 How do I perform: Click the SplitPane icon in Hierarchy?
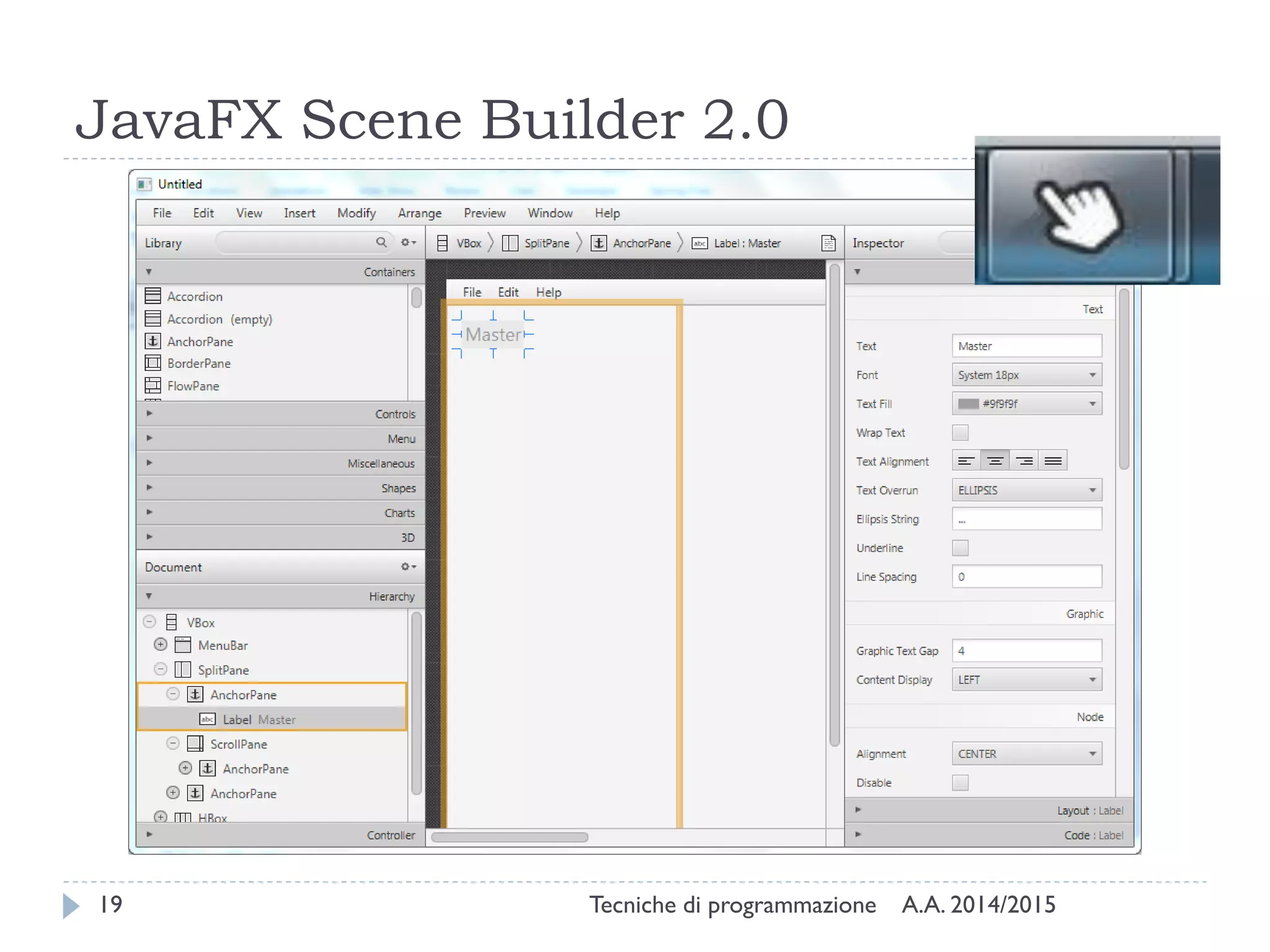coord(182,669)
